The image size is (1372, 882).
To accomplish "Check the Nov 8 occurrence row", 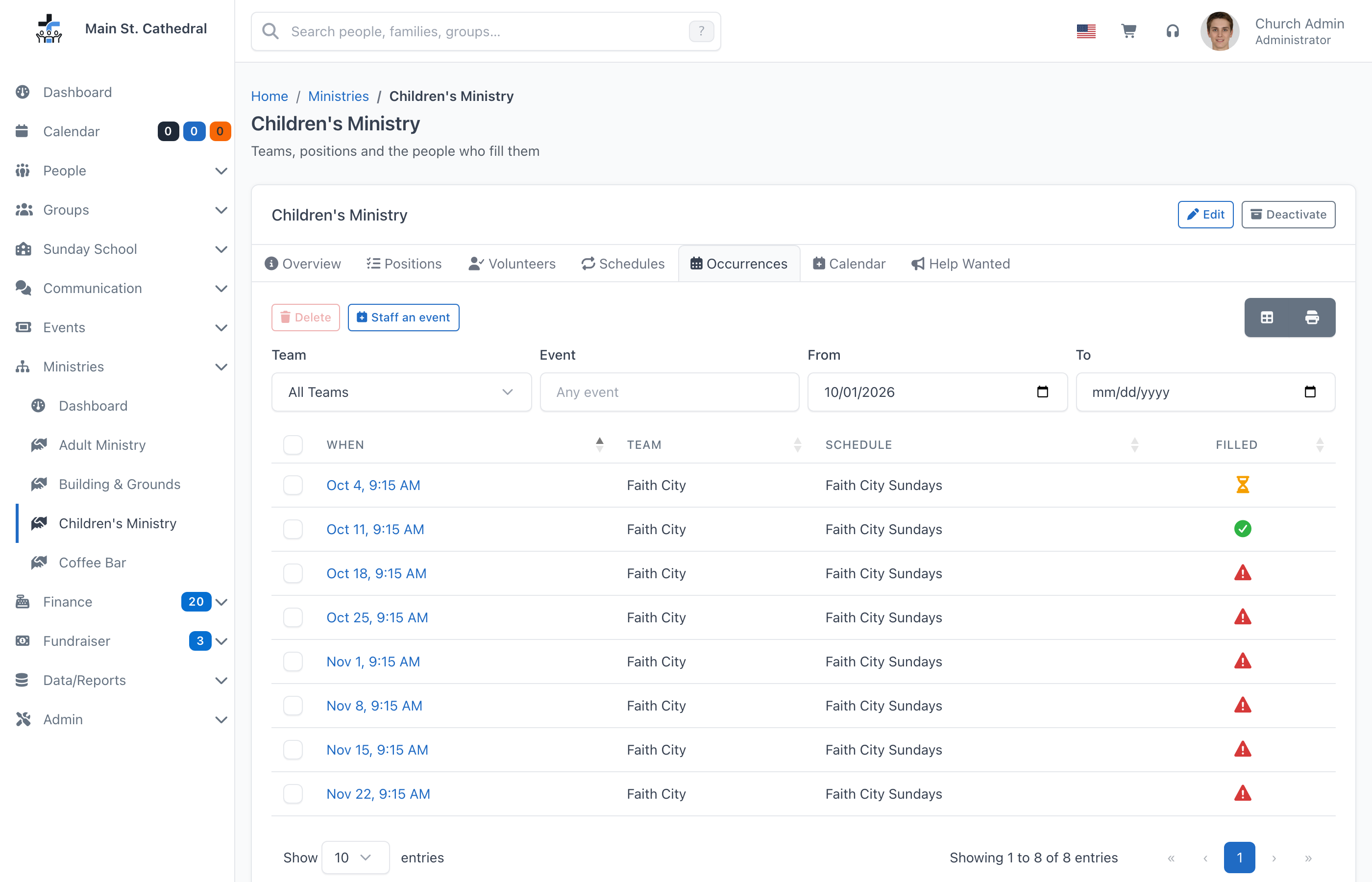I will [293, 706].
